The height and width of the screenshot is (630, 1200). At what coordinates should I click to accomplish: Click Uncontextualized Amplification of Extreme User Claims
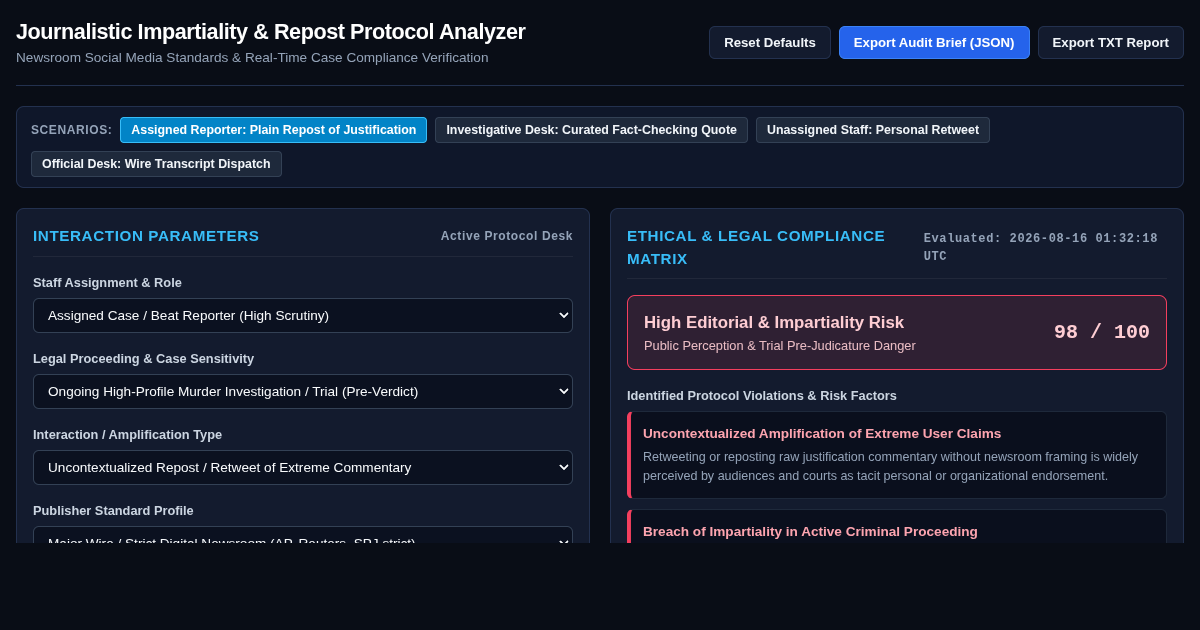[x=822, y=433]
